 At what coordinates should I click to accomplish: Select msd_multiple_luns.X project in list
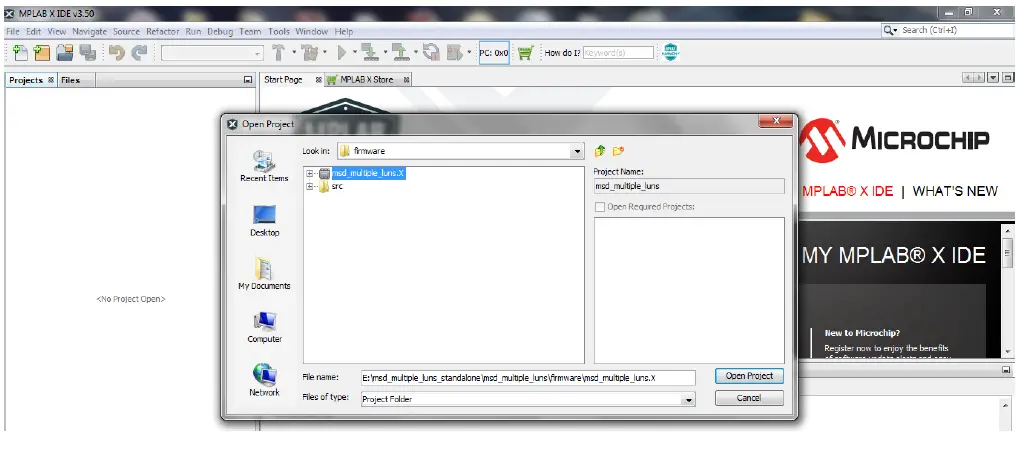368,174
